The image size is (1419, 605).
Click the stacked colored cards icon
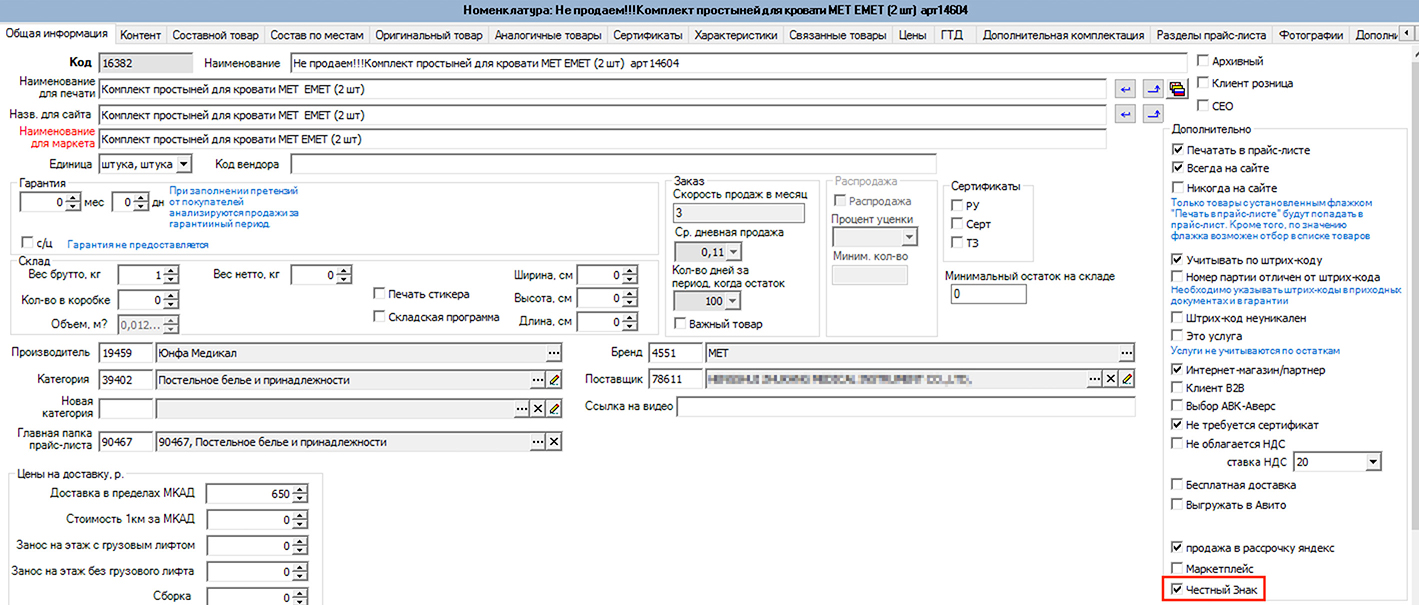(x=1177, y=89)
